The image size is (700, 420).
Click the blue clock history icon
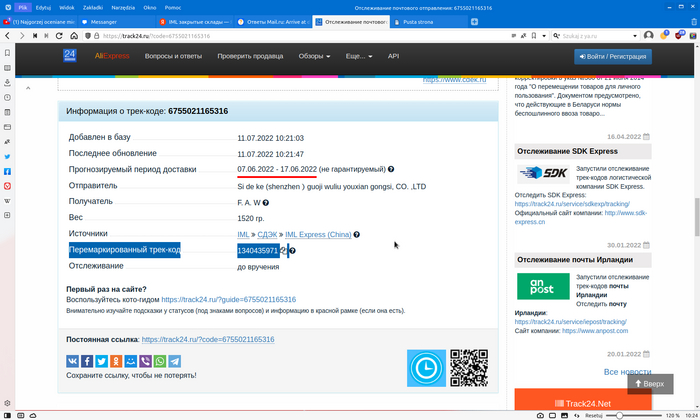pyautogui.click(x=426, y=367)
